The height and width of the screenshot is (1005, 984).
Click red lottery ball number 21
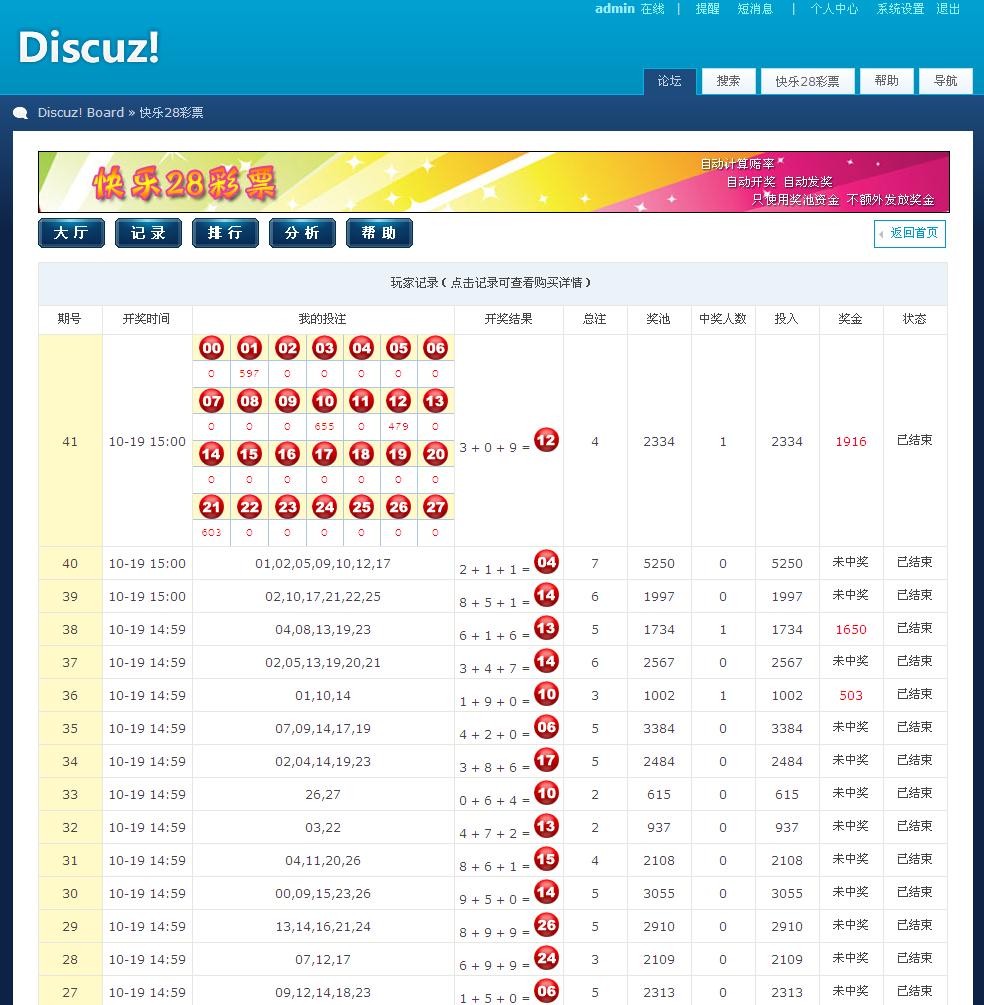pyautogui.click(x=211, y=507)
